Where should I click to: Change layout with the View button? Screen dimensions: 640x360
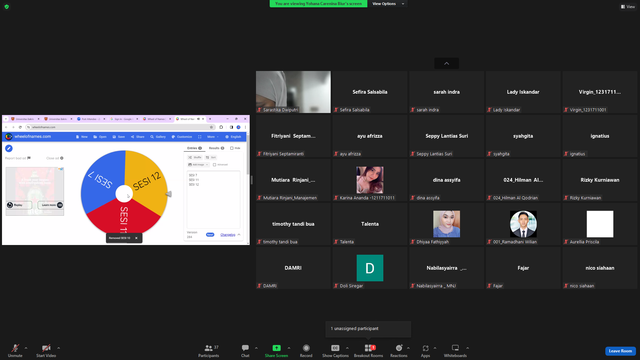click(628, 7)
